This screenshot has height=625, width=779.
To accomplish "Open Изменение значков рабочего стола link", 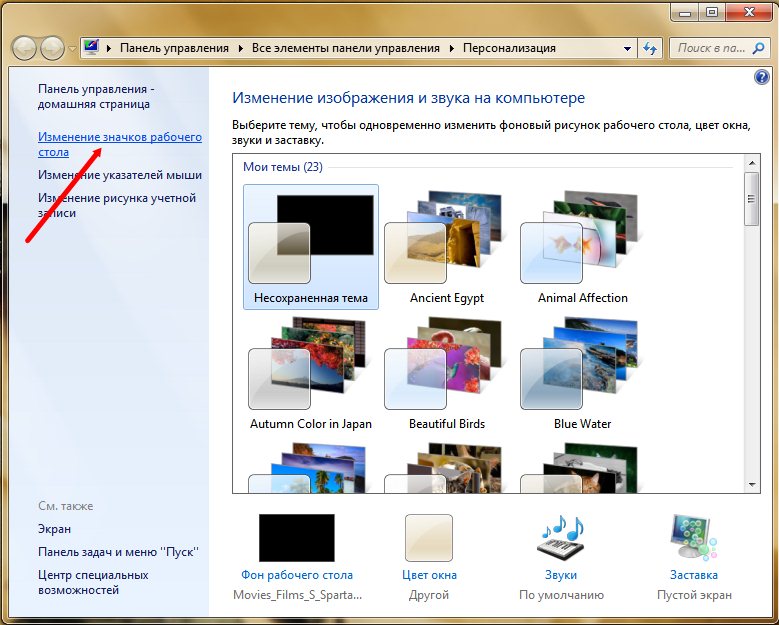I will 119,137.
